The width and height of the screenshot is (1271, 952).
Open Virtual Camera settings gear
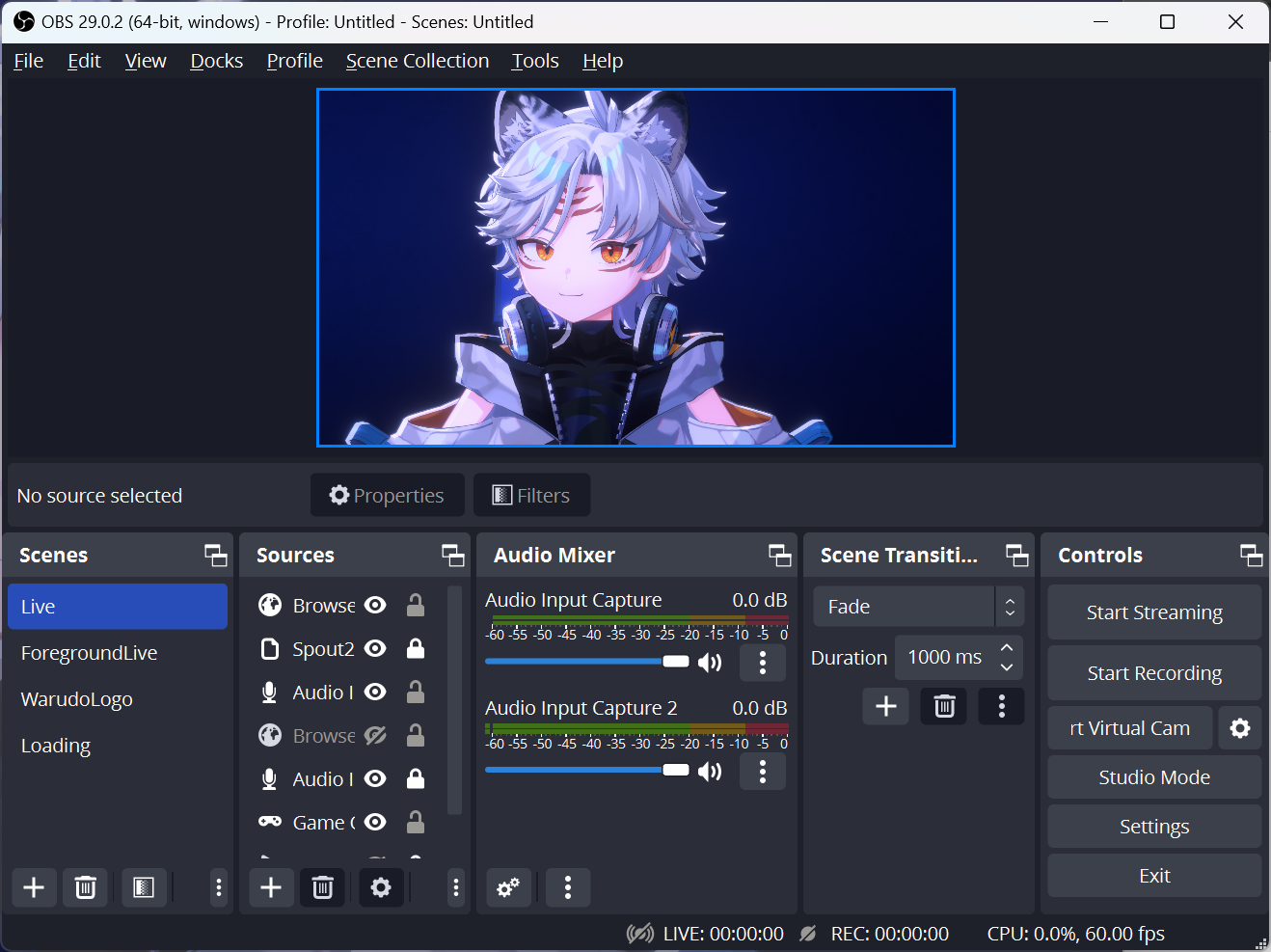(1240, 728)
